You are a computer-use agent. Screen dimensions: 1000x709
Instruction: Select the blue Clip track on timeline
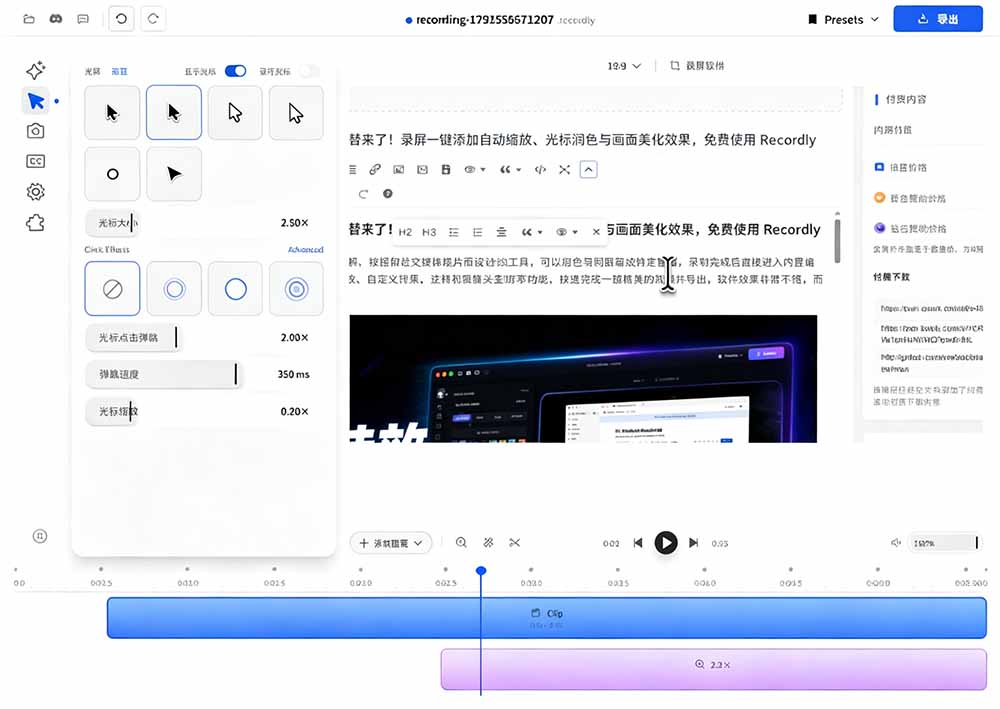click(x=547, y=617)
